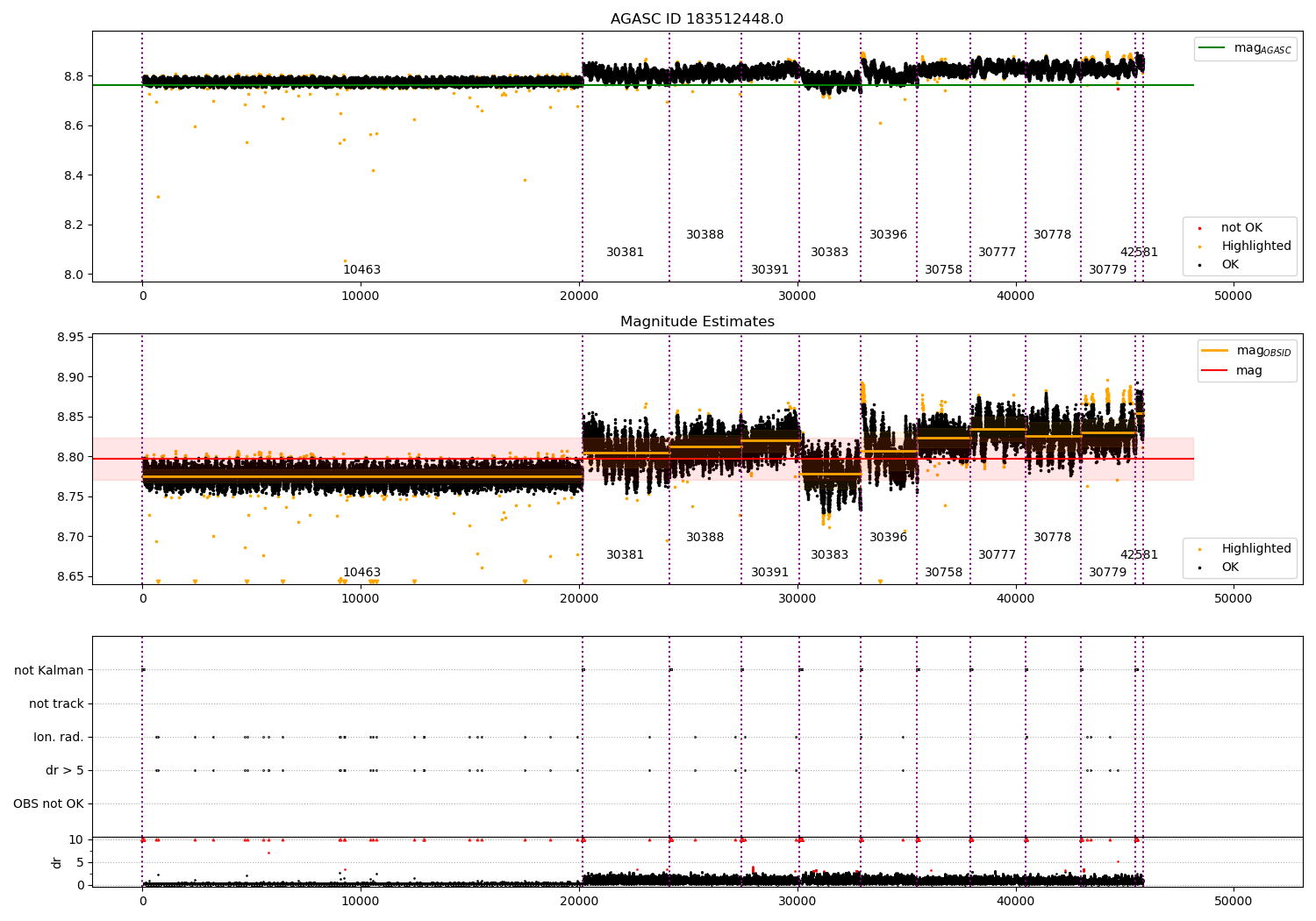
Task: Click the 'not Kalman' axis label
Action: click(x=49, y=670)
